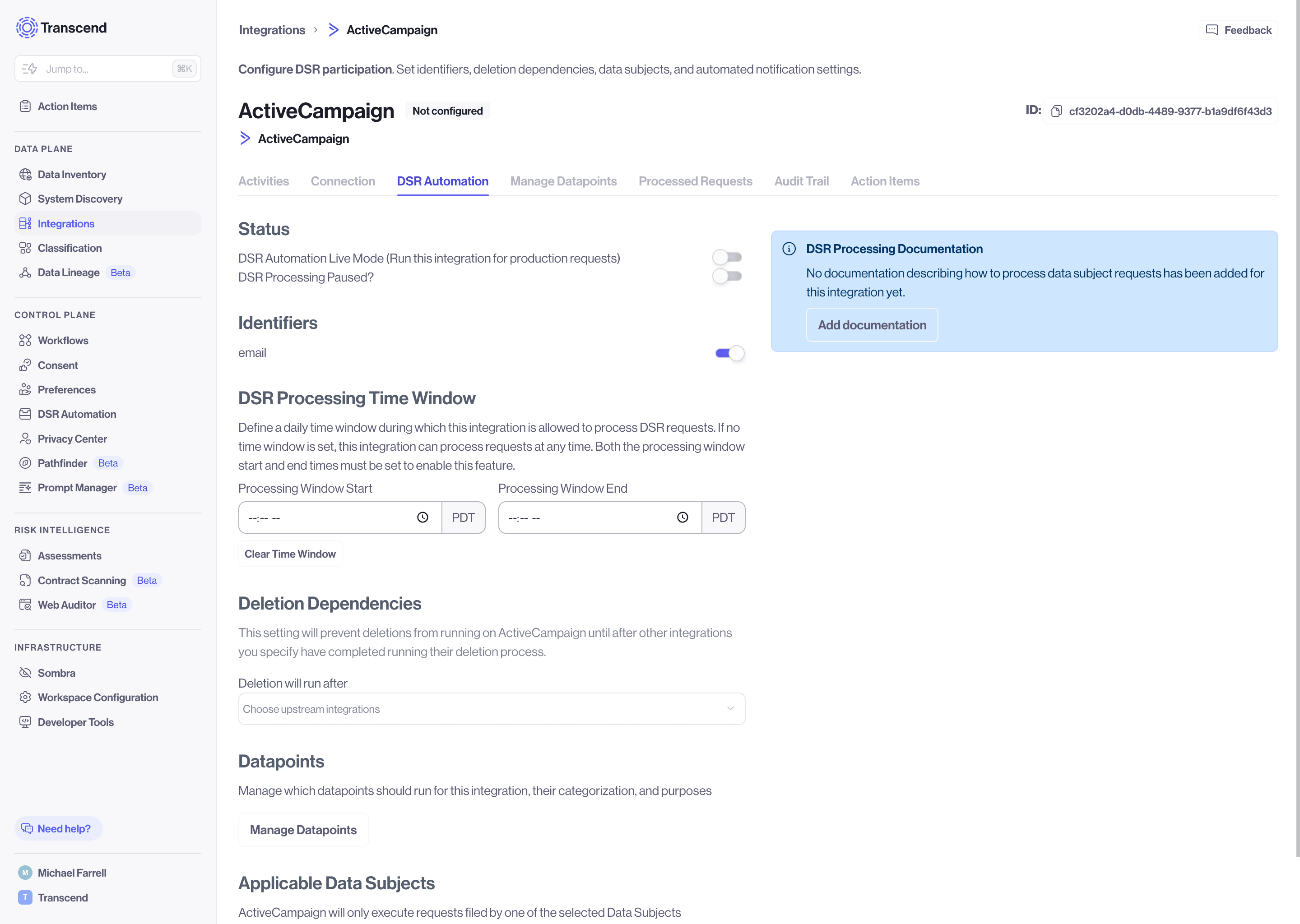Copy the integration ID using copy icon

click(x=1056, y=111)
